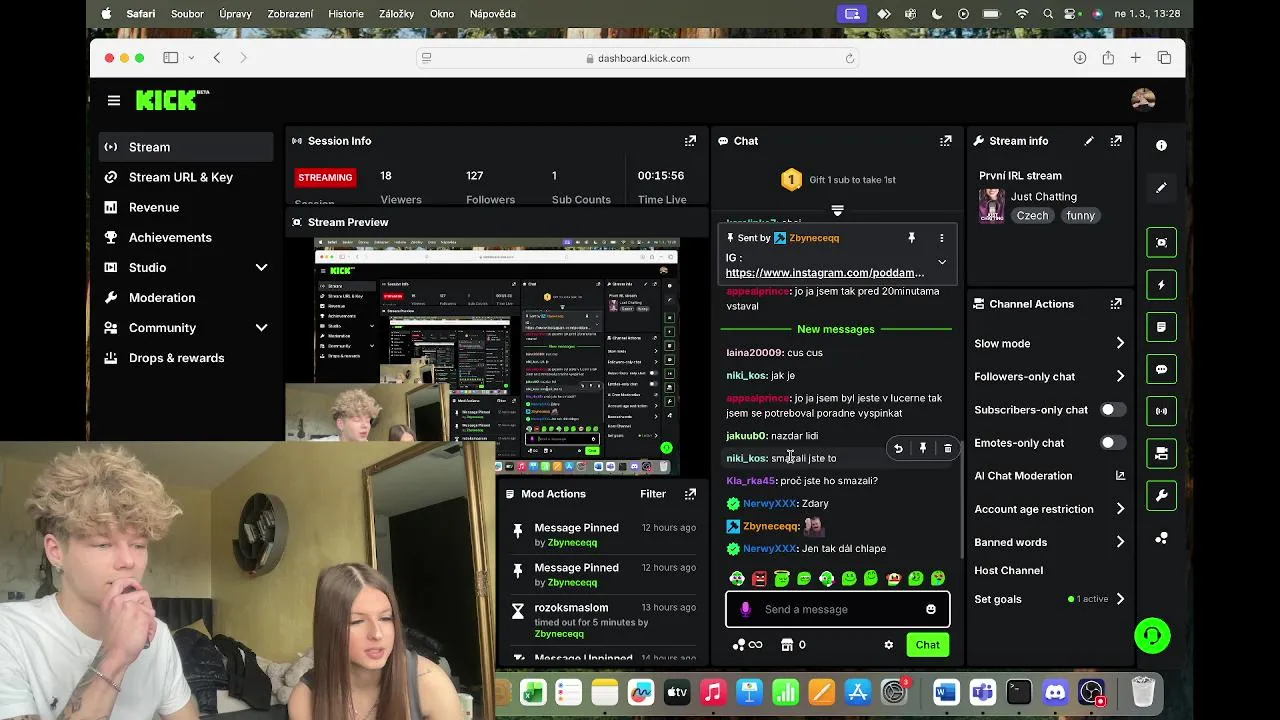Toggle the note widget icon in sidebar

tap(1161, 327)
